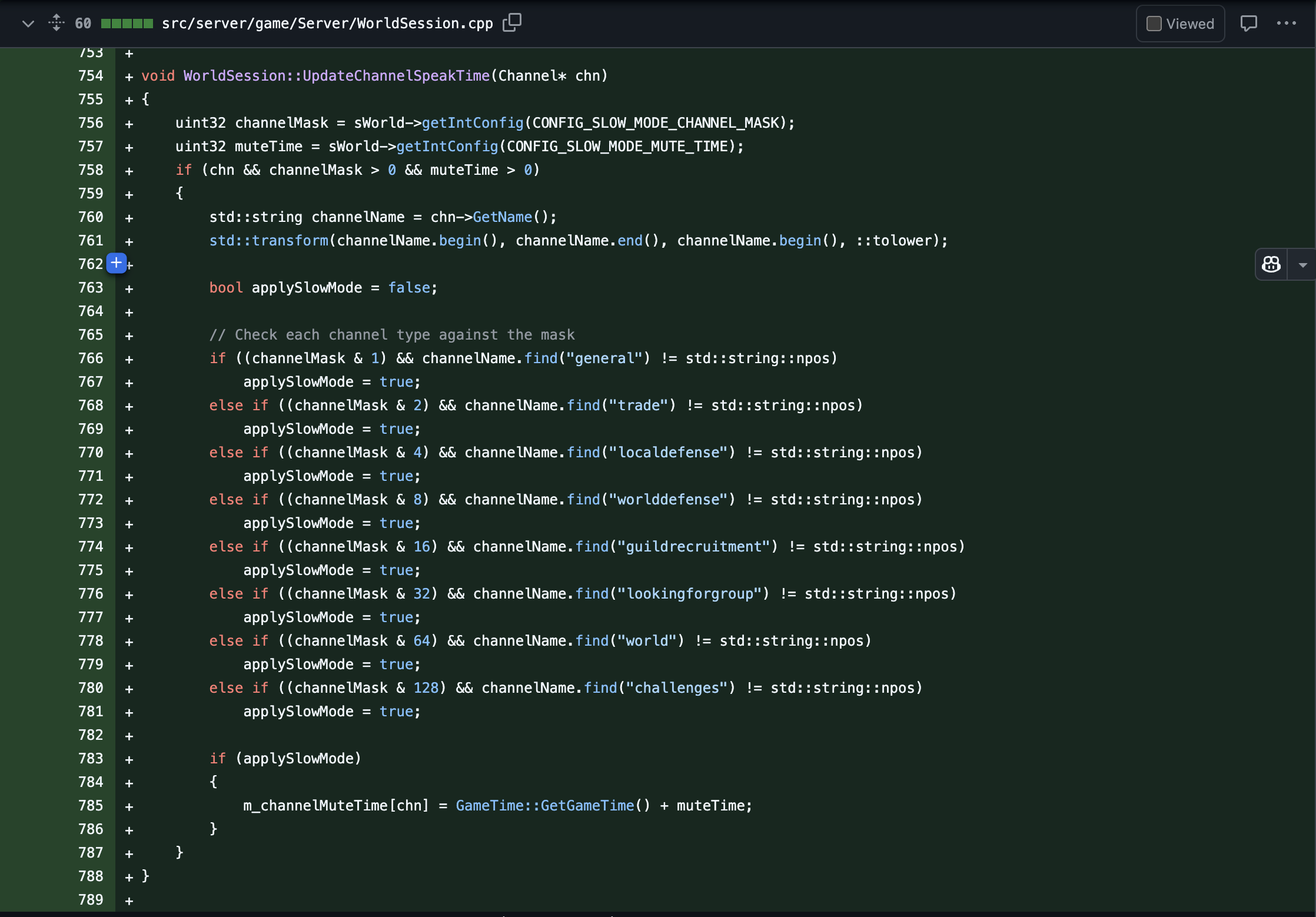Select line number 758
The image size is (1316, 917).
pos(91,170)
